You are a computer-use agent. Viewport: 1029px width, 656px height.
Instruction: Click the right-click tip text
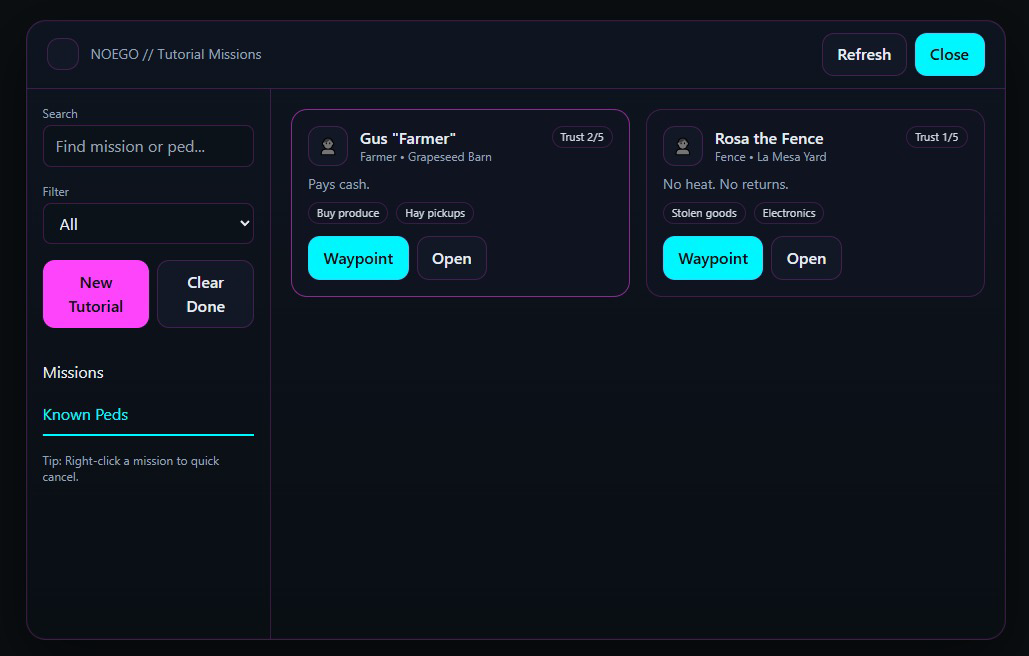tap(131, 469)
